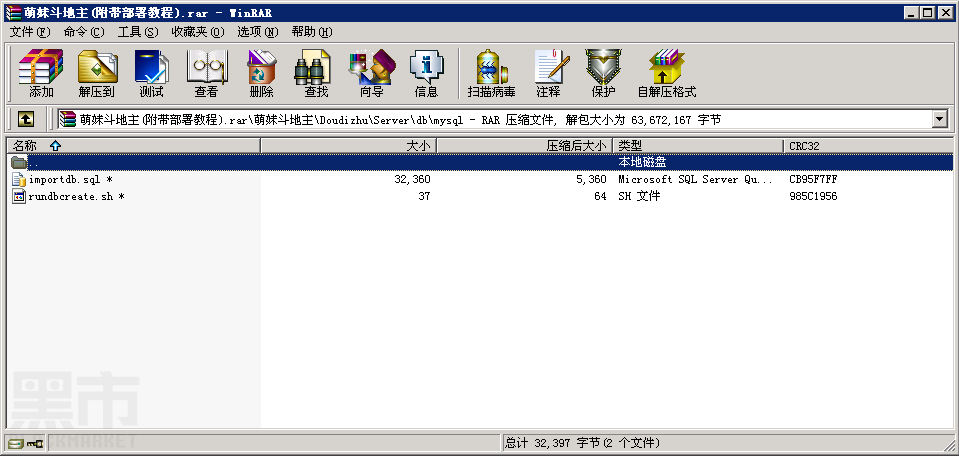Run the Test (测试) archive tool

[x=151, y=73]
